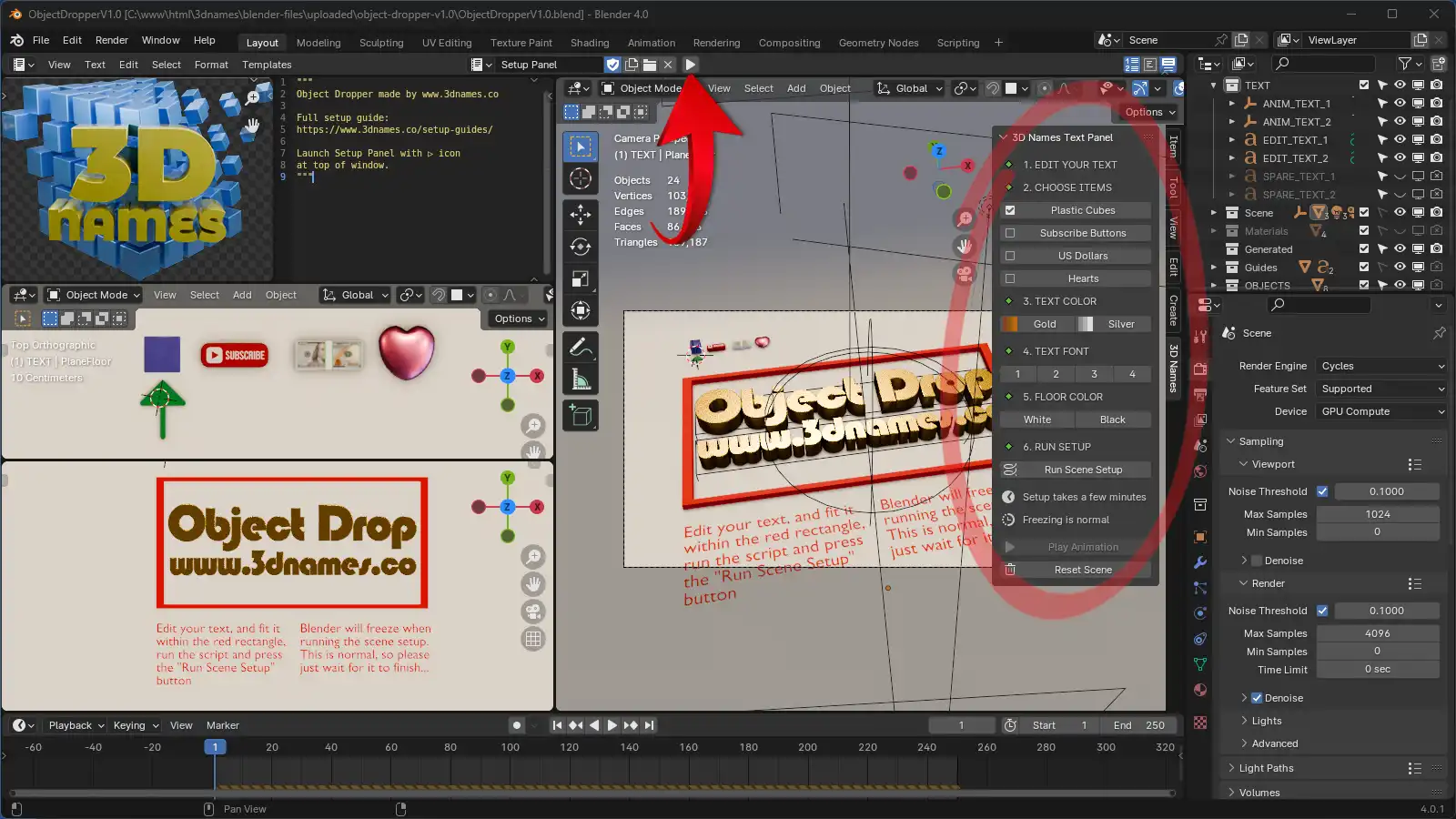
Task: Enable the Hearts checkbox
Action: tap(1010, 278)
